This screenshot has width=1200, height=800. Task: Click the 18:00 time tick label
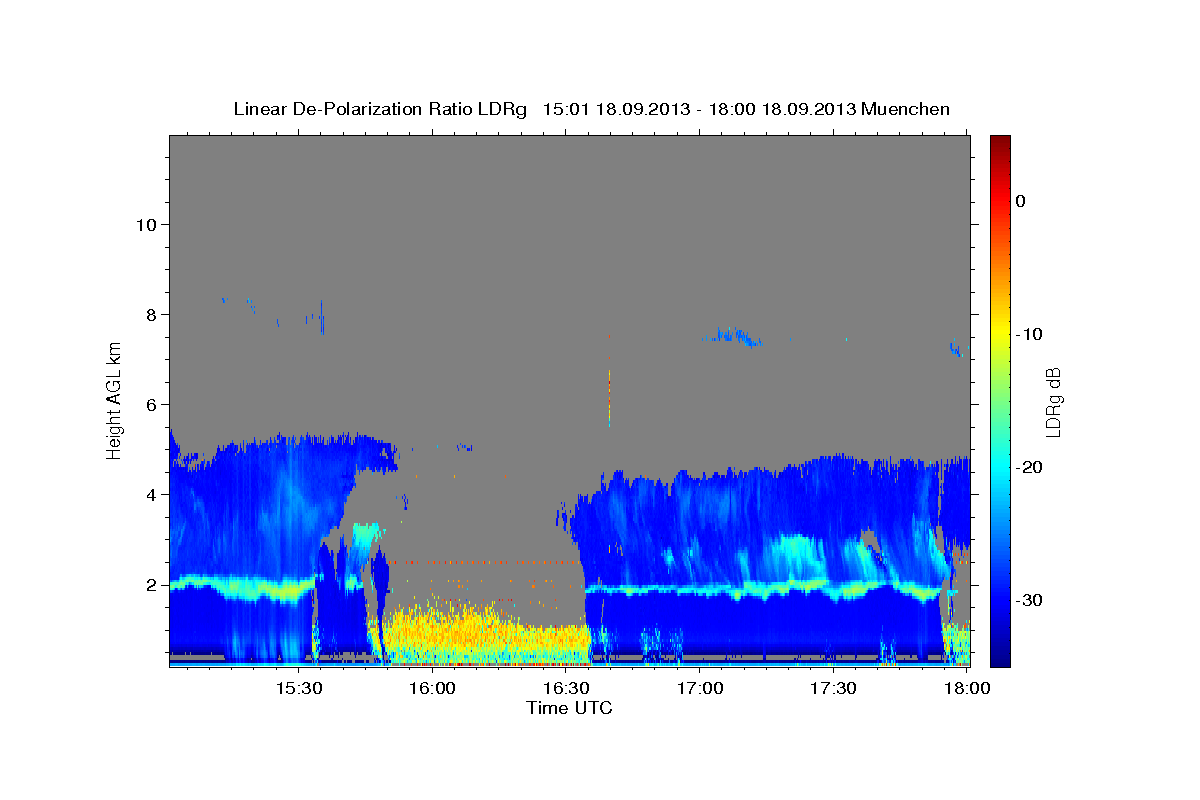[x=967, y=689]
